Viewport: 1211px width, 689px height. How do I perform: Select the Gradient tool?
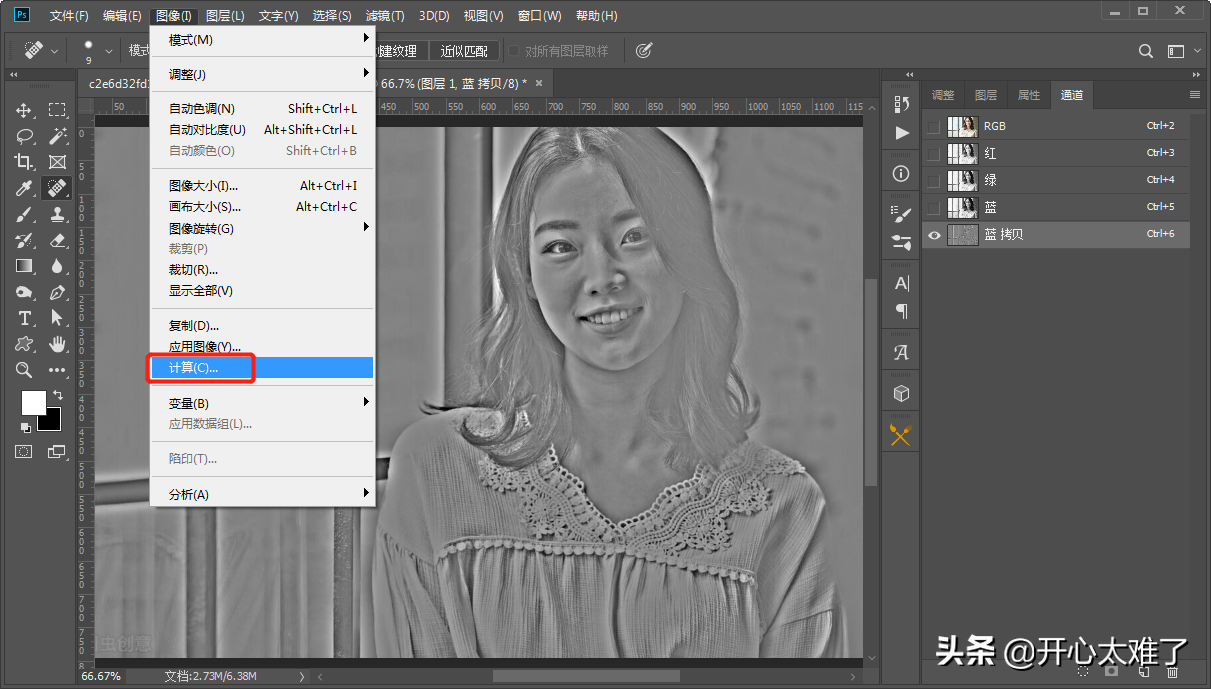pyautogui.click(x=24, y=266)
